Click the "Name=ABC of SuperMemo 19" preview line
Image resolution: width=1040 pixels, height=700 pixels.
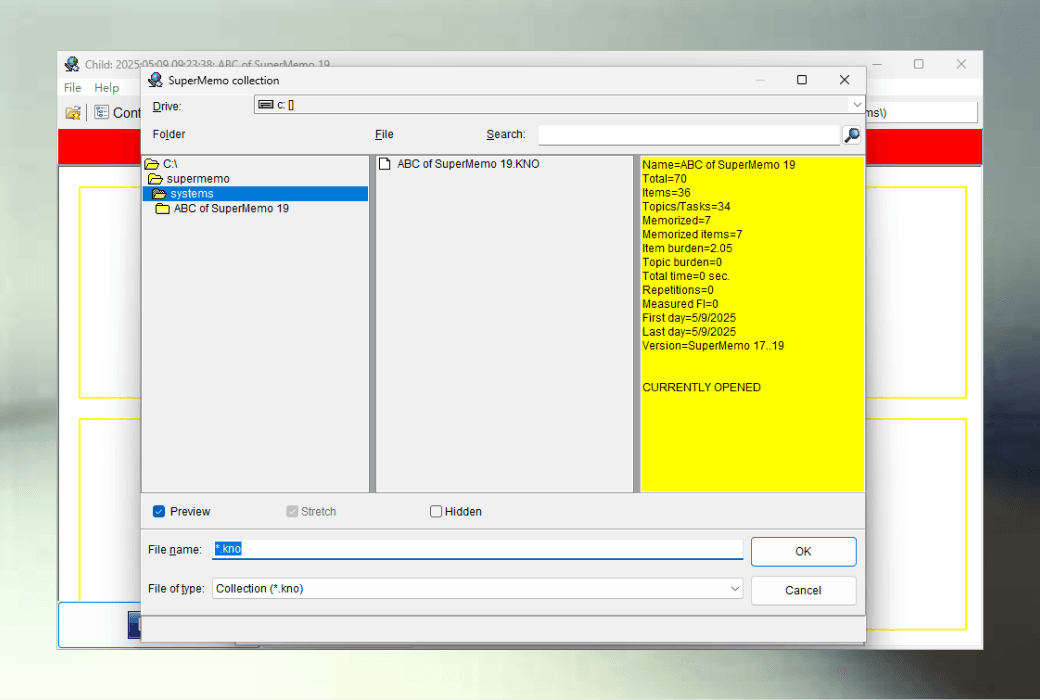pyautogui.click(x=718, y=165)
